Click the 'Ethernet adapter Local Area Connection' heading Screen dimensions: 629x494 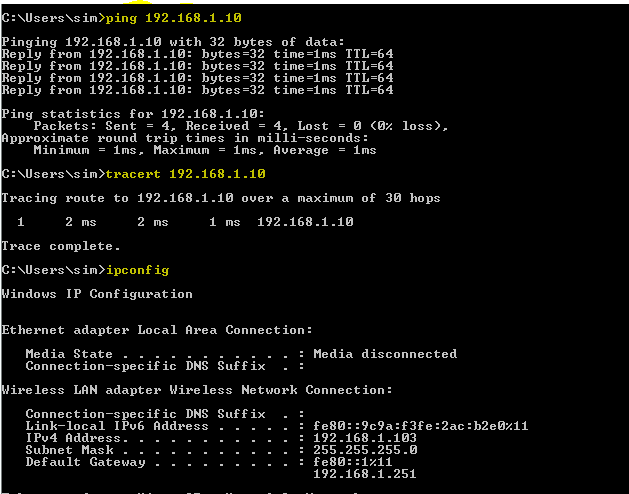(x=157, y=330)
